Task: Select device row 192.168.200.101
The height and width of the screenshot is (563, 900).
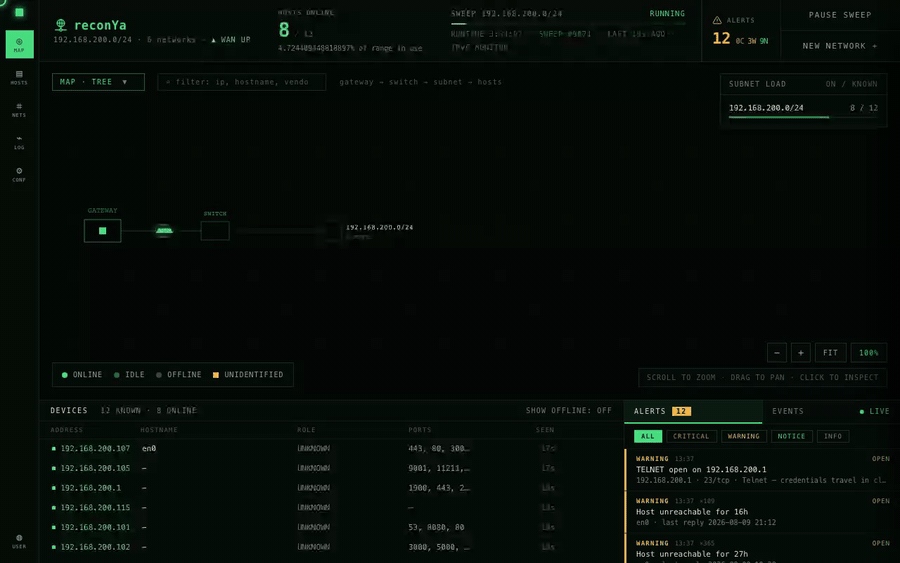Action: 331,527
